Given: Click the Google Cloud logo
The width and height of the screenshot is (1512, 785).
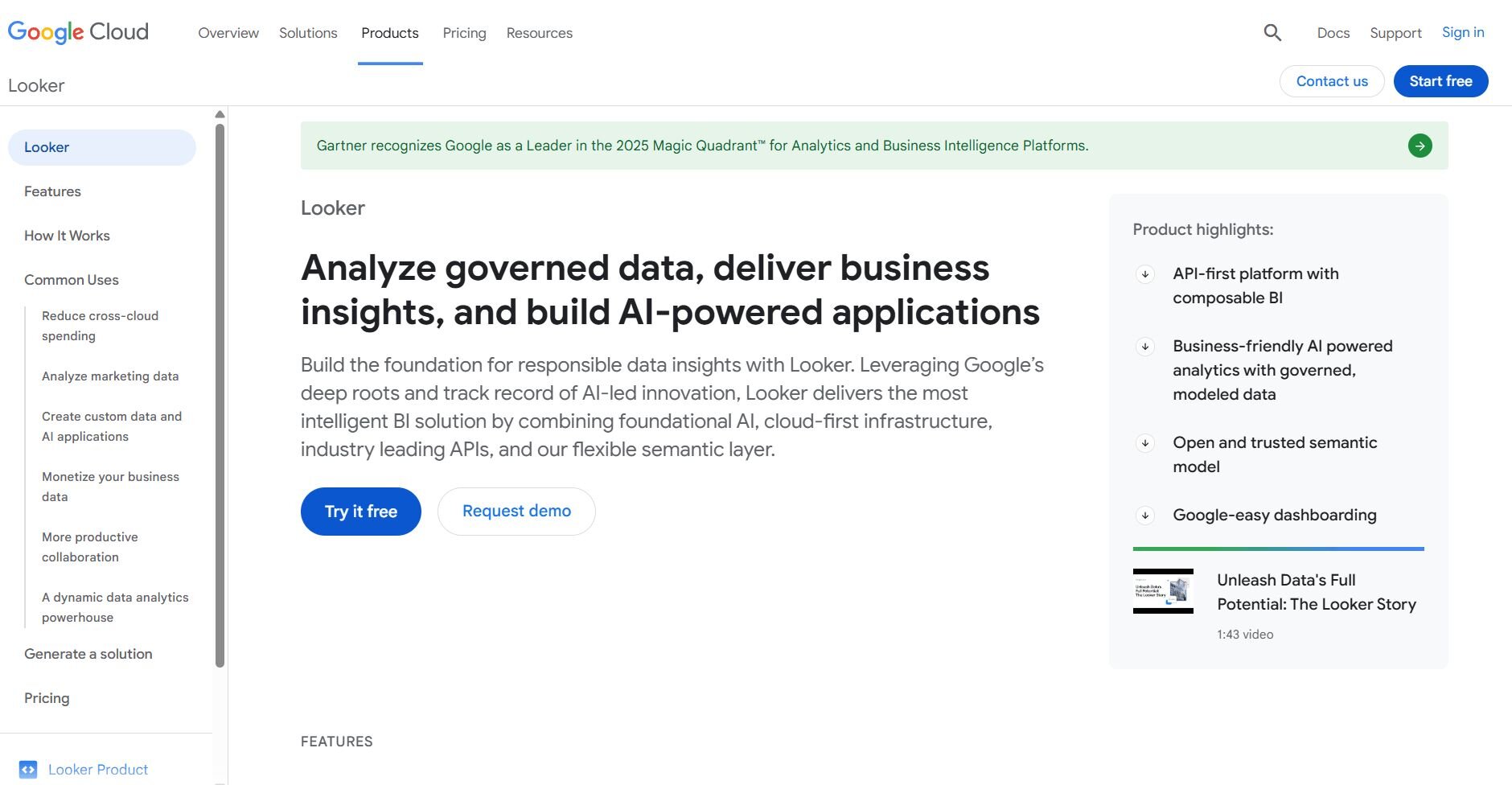Looking at the screenshot, I should [78, 32].
